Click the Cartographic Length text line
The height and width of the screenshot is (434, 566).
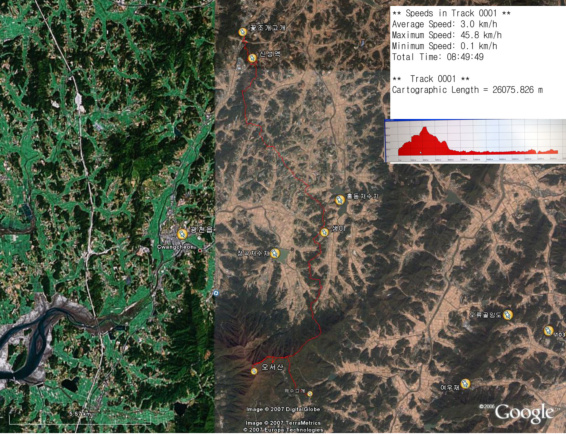pyautogui.click(x=467, y=90)
